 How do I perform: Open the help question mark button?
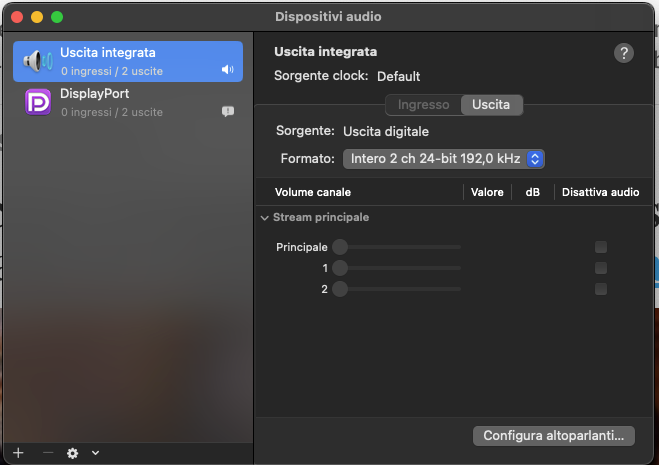pos(624,53)
